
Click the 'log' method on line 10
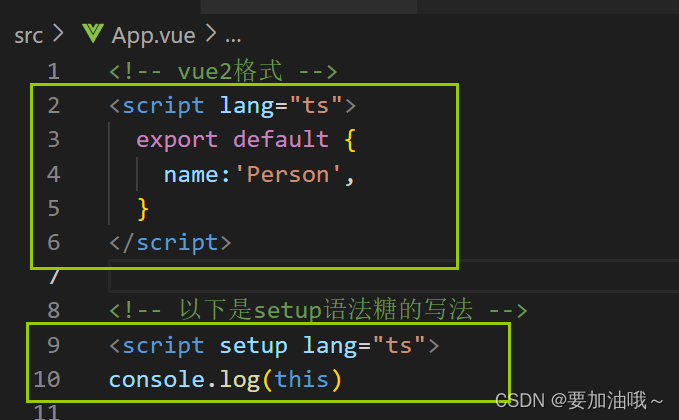tap(239, 380)
